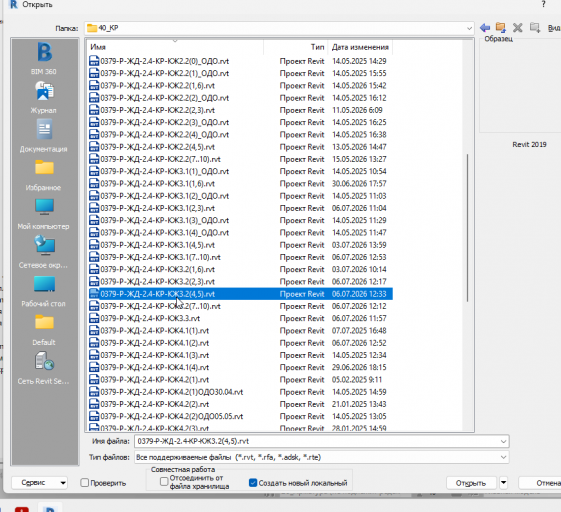Viewport: 561px width, 512px height.
Task: Click the delete X icon in toolbar
Action: coord(517,28)
